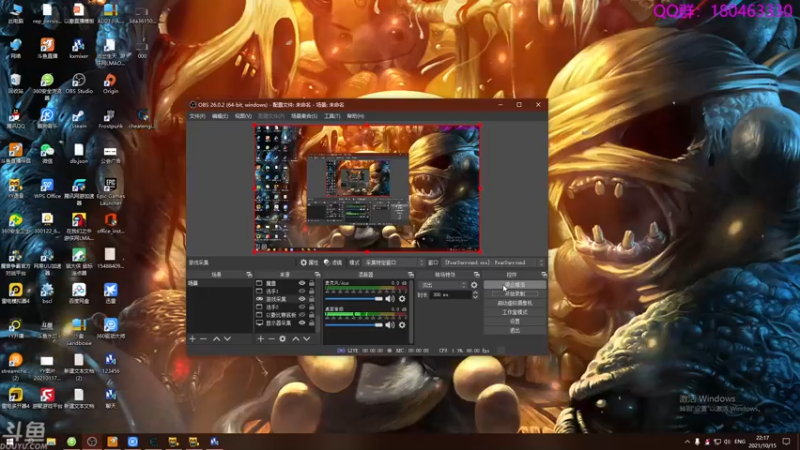
Task: Click the 时长 duration stepper arrows
Action: click(476, 295)
